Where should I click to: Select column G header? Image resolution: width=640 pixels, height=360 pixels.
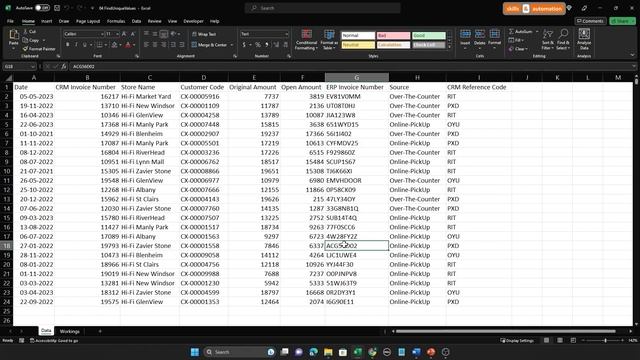[356, 77]
